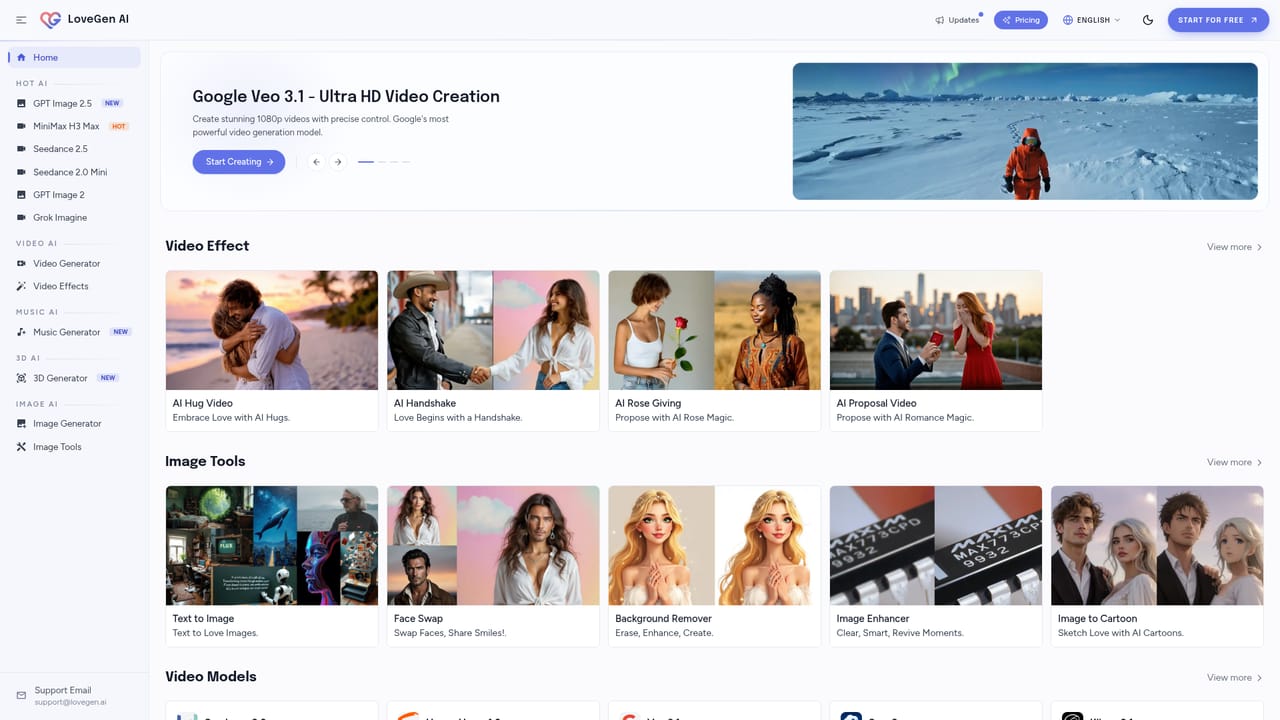Click the GPT Image 2 image icon
Screen dimensions: 1280x720
pyautogui.click(x=22, y=195)
